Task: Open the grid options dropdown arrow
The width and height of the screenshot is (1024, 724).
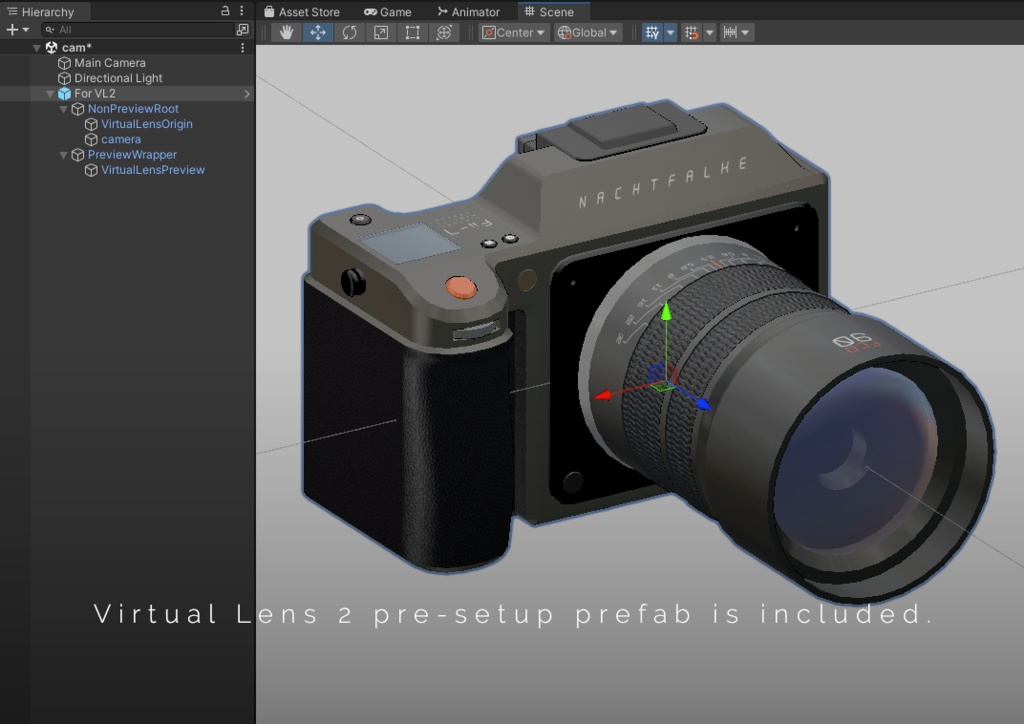Action: point(670,33)
